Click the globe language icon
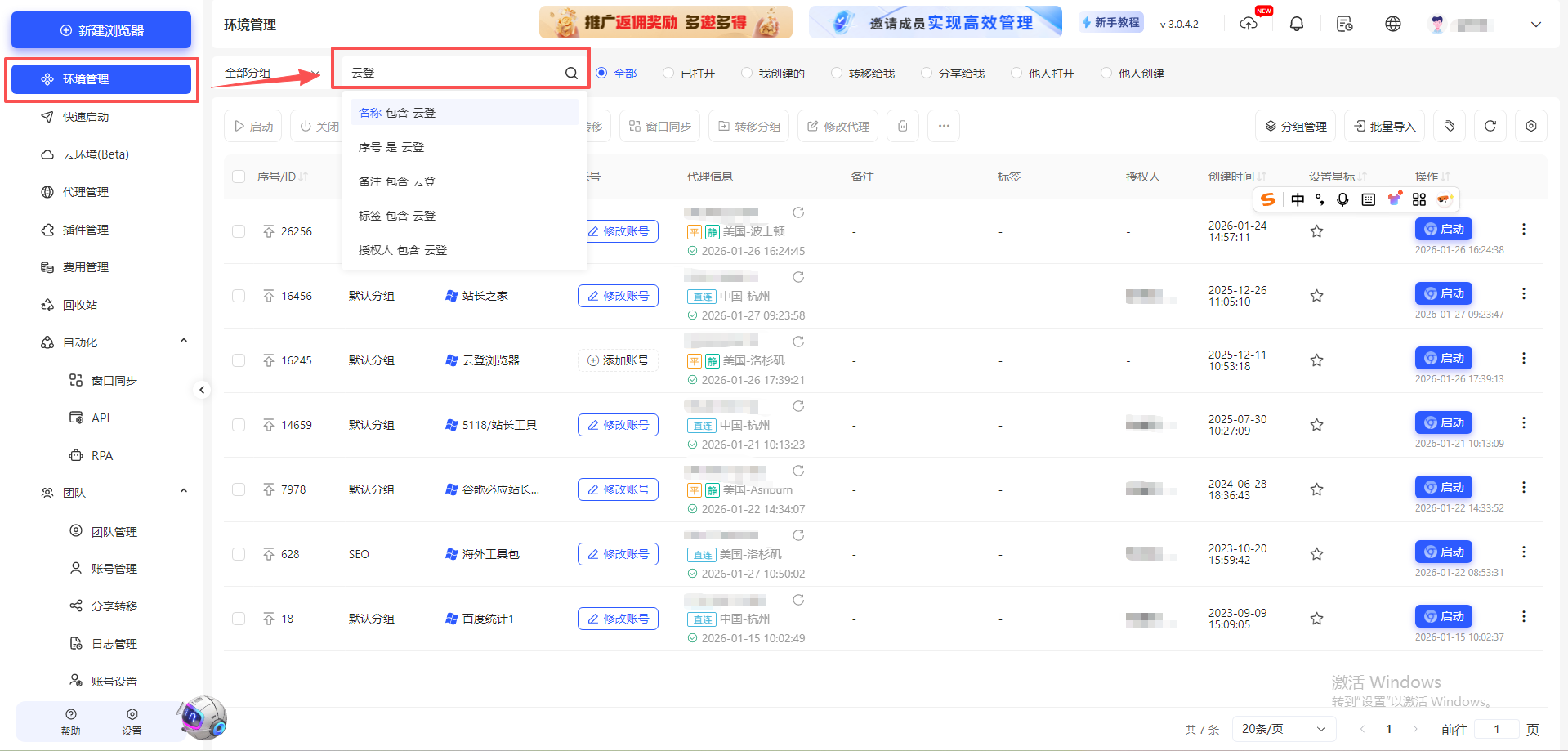Image resolution: width=1568 pixels, height=751 pixels. click(x=1392, y=23)
